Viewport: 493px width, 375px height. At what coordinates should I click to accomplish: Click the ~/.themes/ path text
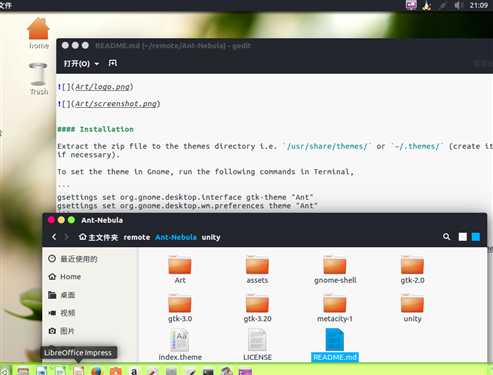[x=417, y=146]
